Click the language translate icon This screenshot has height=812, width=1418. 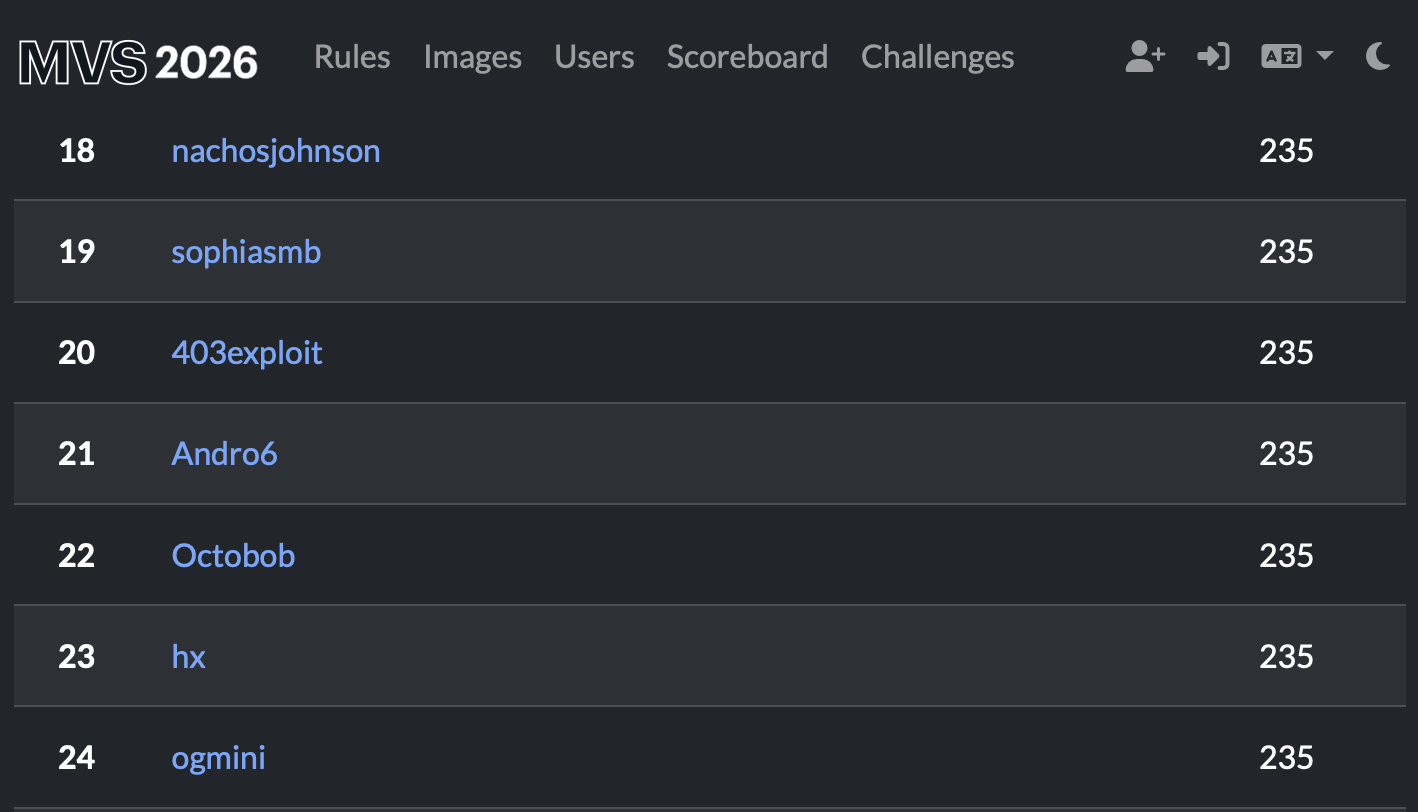tap(1281, 57)
